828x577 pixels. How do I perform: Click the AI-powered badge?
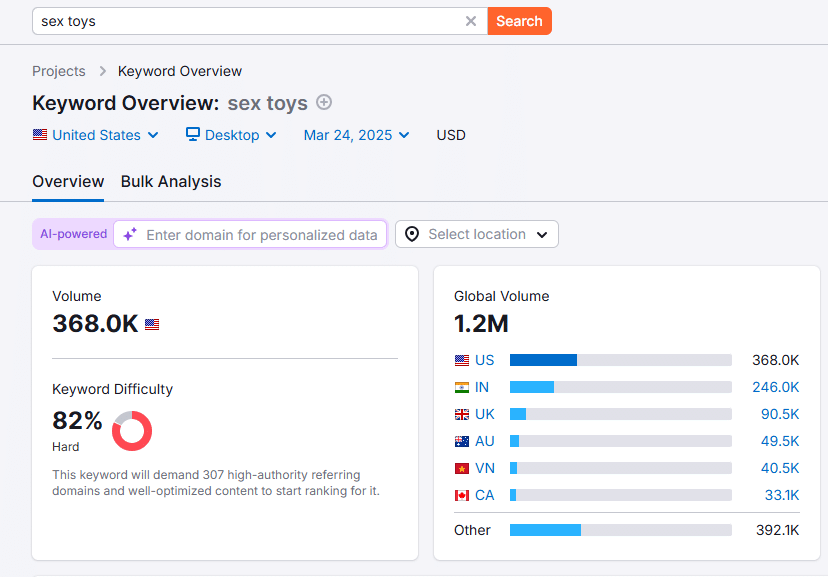(73, 234)
